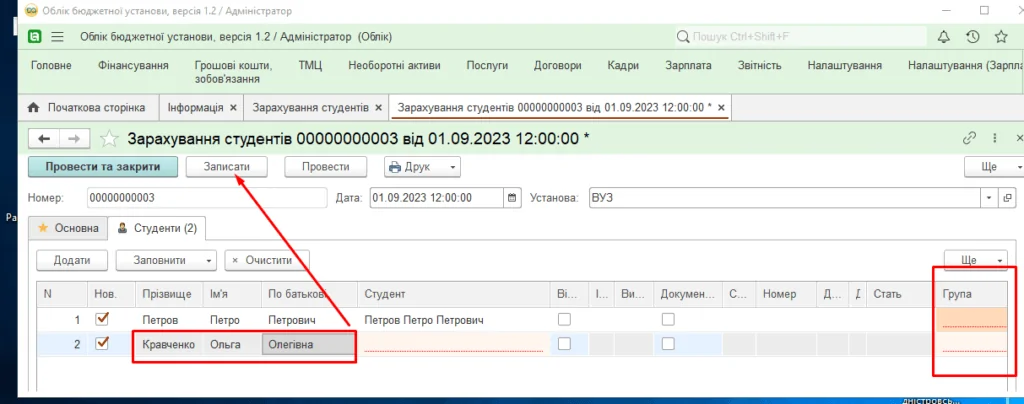Open the Звітність section

760,65
